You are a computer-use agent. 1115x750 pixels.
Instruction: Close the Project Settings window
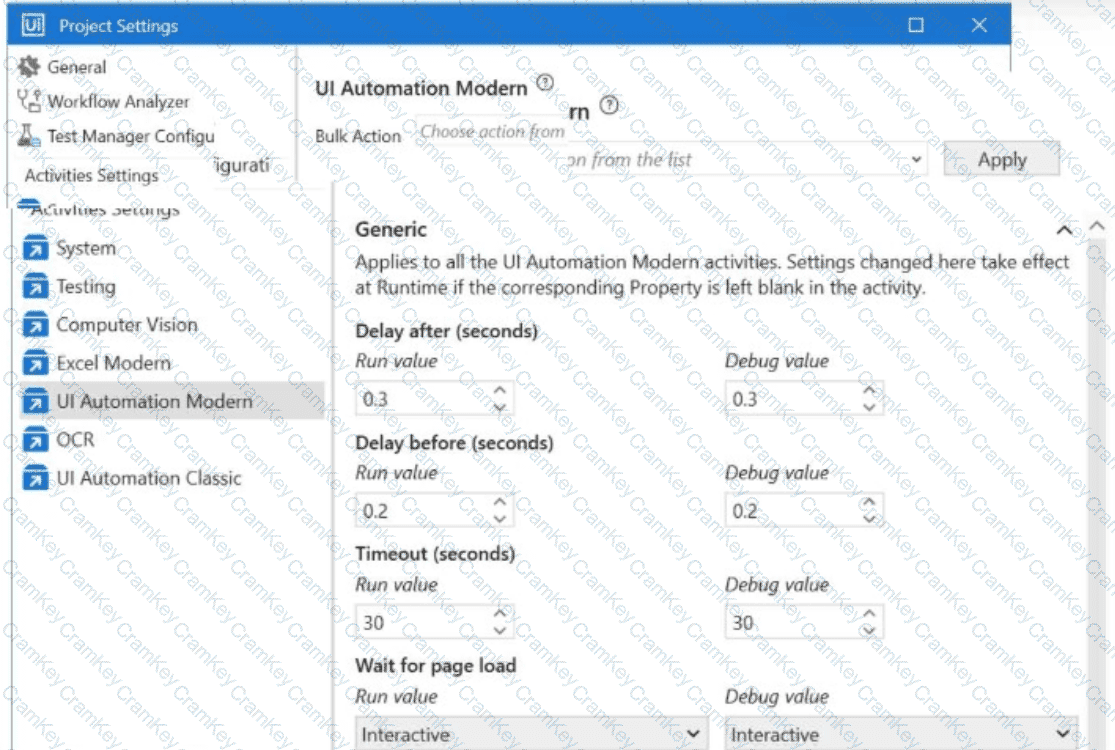pyautogui.click(x=979, y=26)
